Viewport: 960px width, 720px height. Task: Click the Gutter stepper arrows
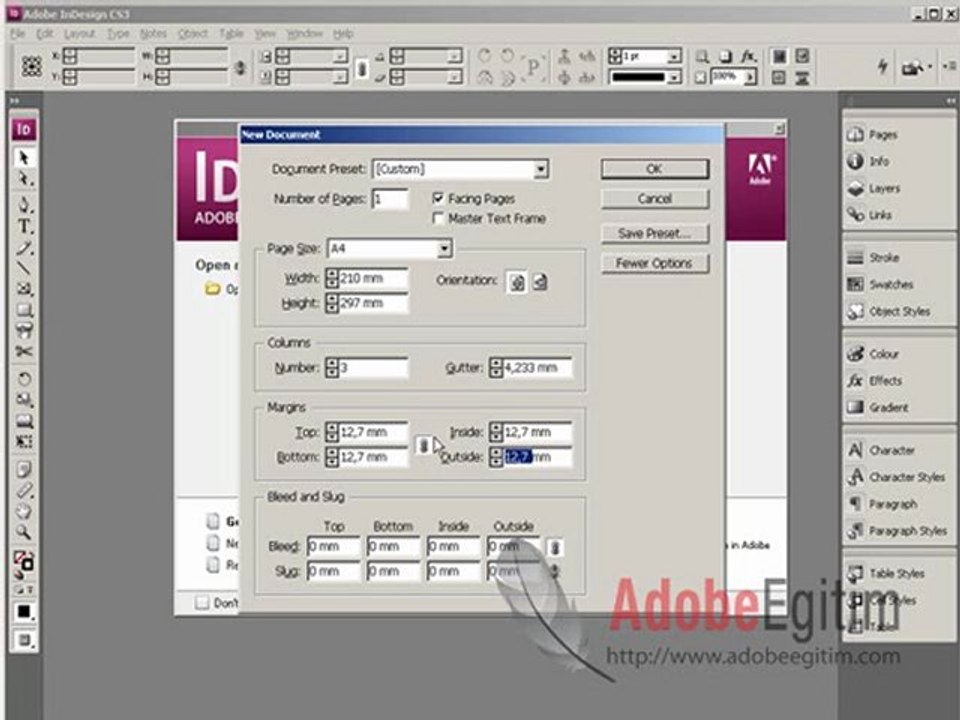pyautogui.click(x=496, y=367)
